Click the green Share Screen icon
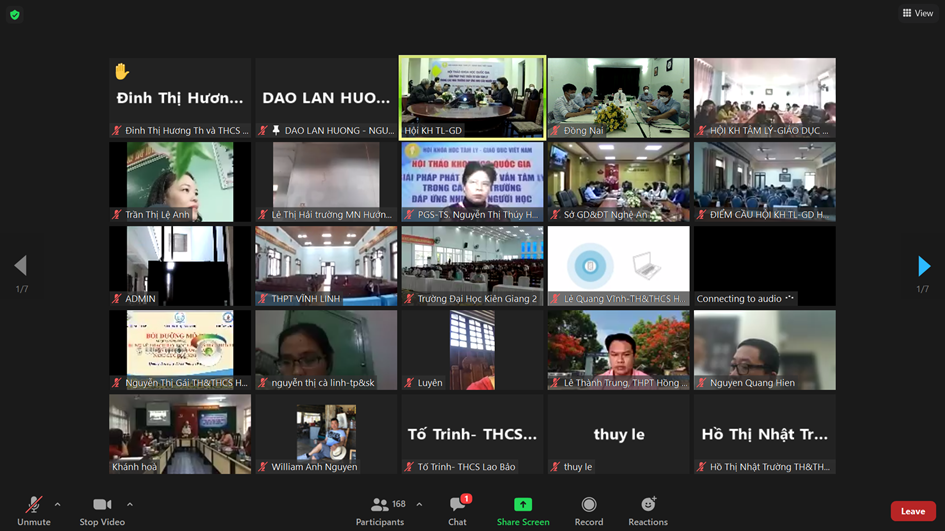 522,505
